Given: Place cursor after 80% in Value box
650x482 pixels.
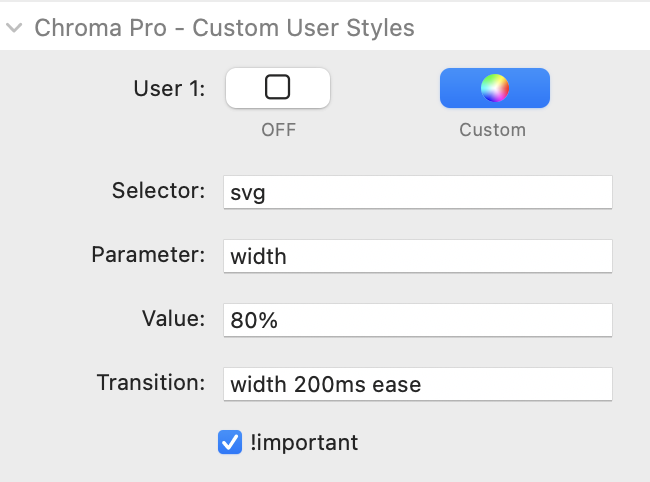Looking at the screenshot, I should click(x=279, y=320).
